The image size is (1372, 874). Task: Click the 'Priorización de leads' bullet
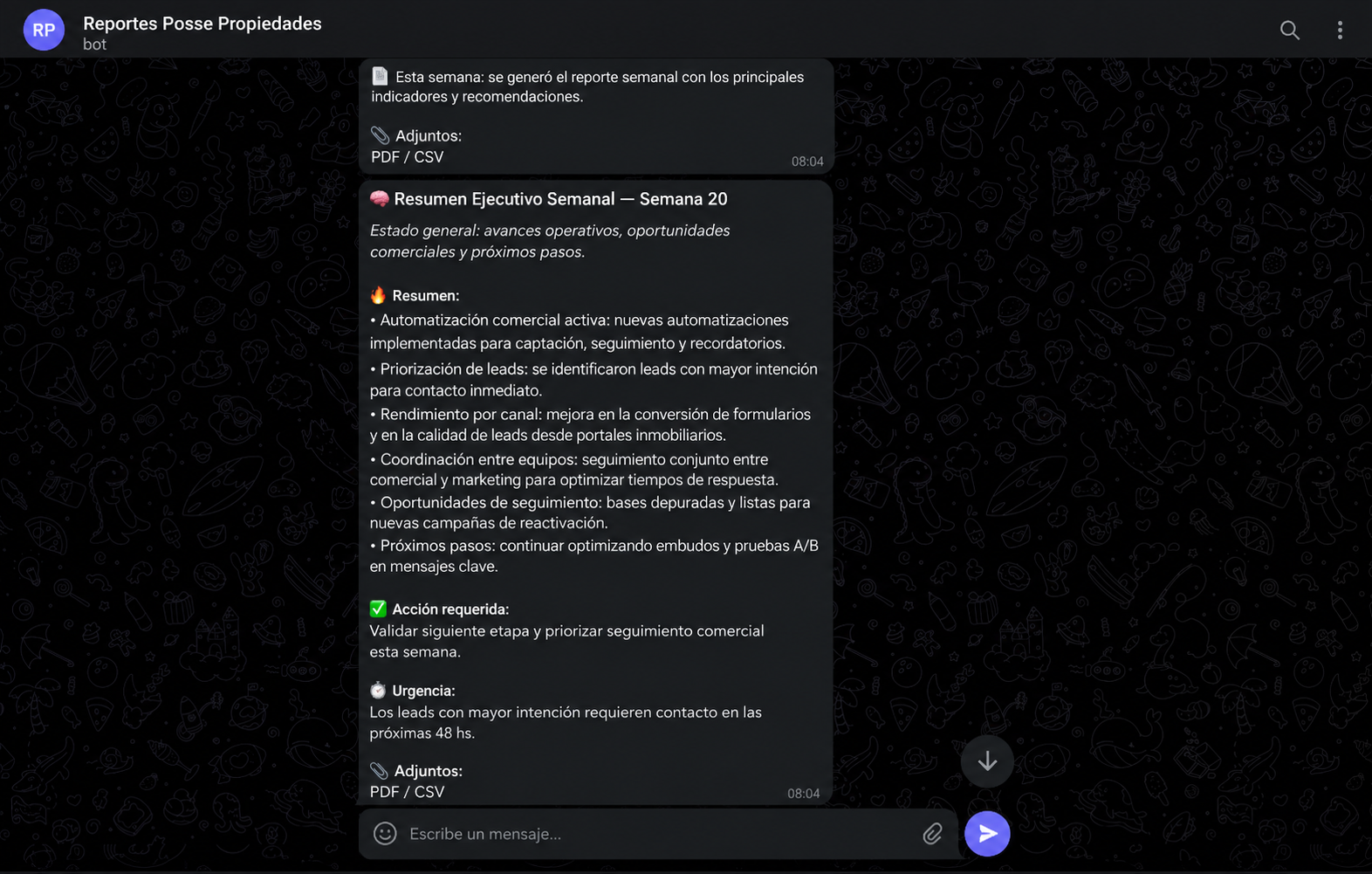593,380
